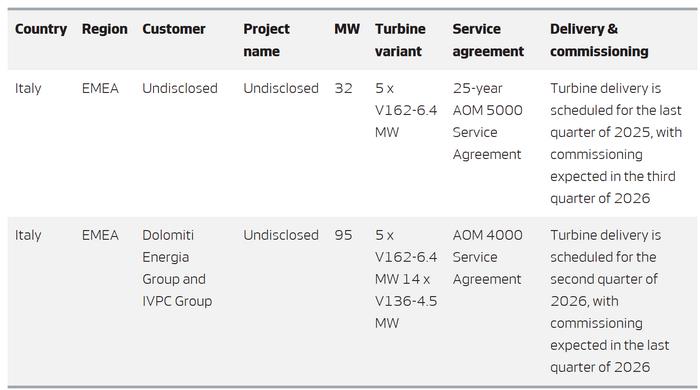This screenshot has width=700, height=390.
Task: Click the second row's EMEA region cell
Action: tap(100, 235)
